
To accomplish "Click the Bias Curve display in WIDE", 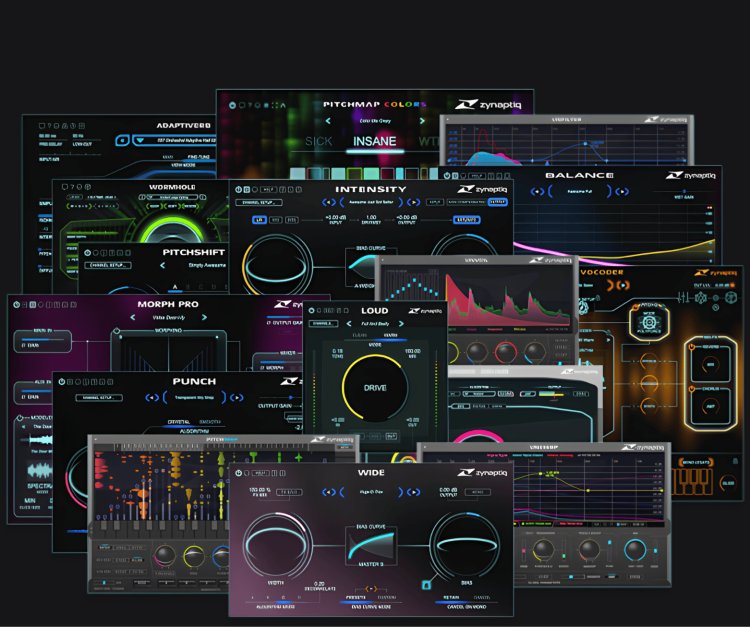I will (372, 545).
